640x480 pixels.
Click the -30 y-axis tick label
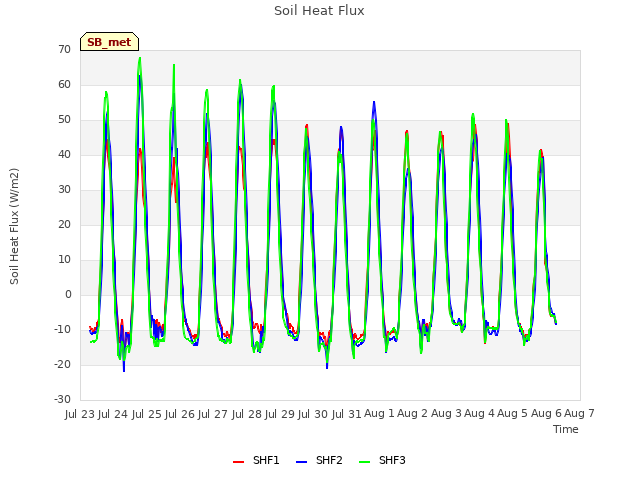pyautogui.click(x=62, y=399)
